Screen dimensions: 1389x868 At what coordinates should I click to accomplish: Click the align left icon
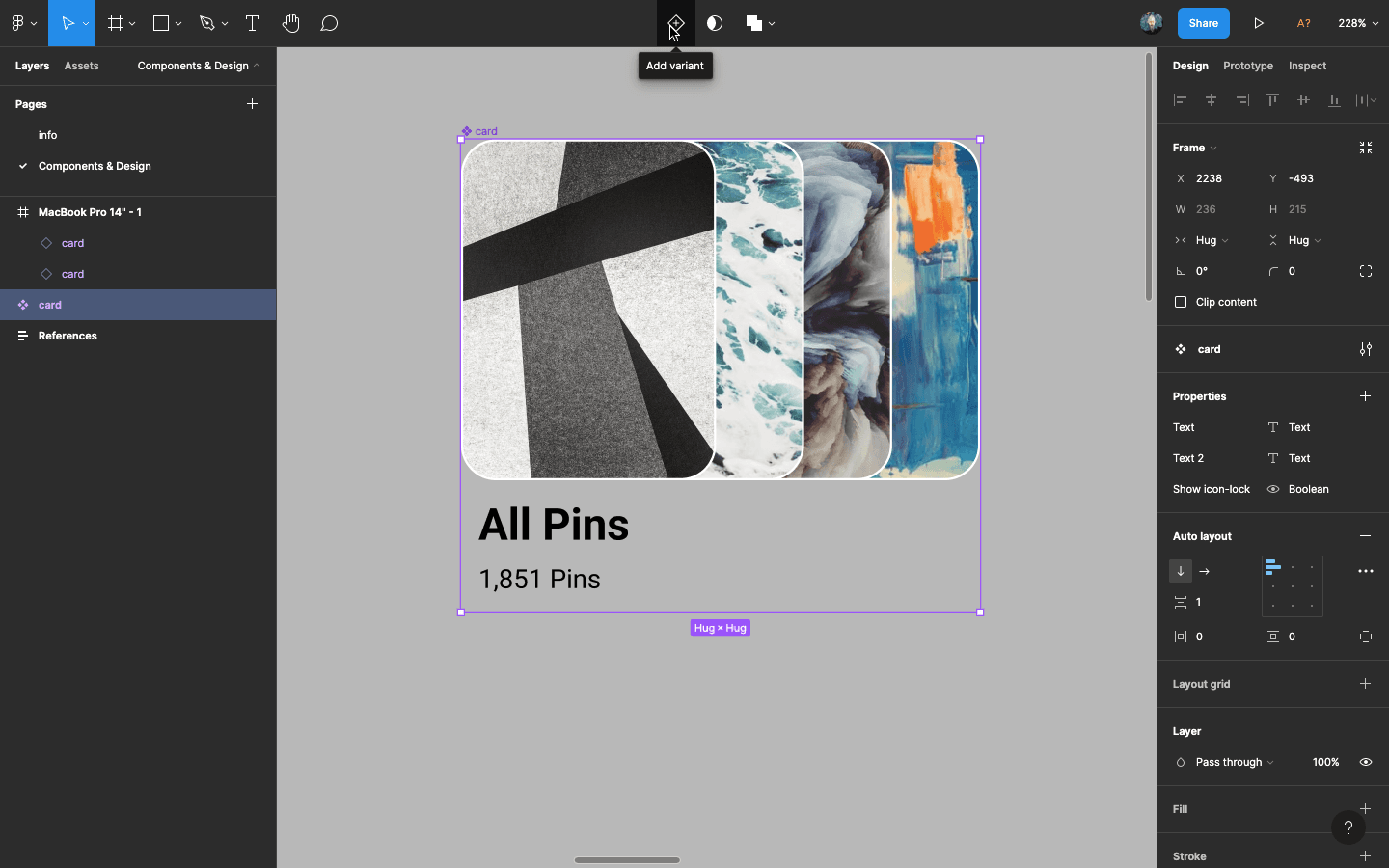click(x=1180, y=99)
